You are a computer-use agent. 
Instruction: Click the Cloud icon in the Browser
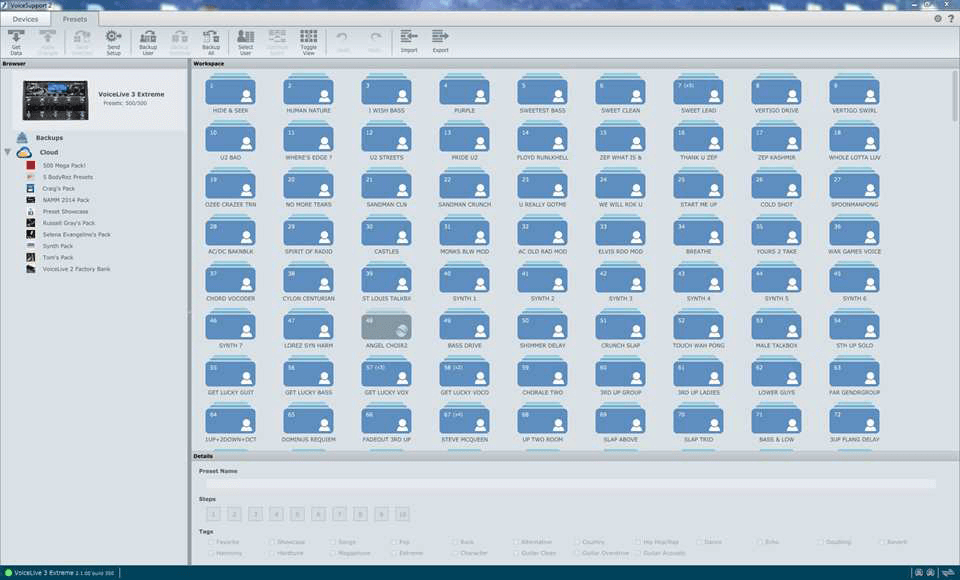point(24,152)
